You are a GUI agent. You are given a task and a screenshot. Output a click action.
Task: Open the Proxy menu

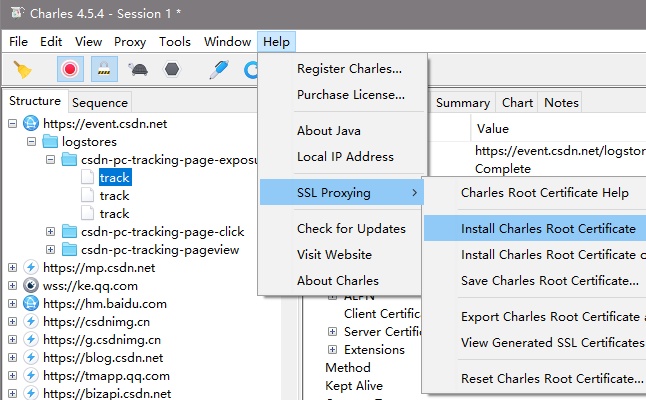[x=130, y=42]
